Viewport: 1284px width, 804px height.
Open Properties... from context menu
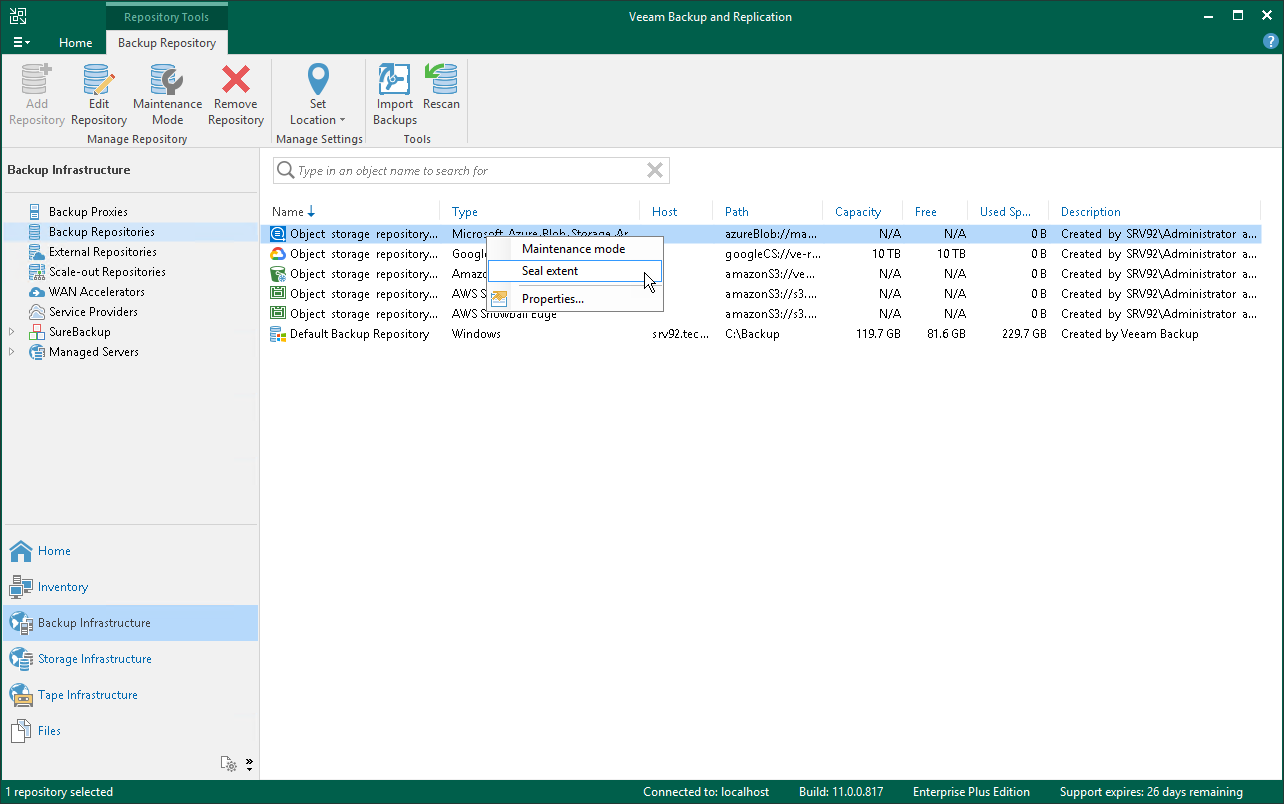pos(573,299)
